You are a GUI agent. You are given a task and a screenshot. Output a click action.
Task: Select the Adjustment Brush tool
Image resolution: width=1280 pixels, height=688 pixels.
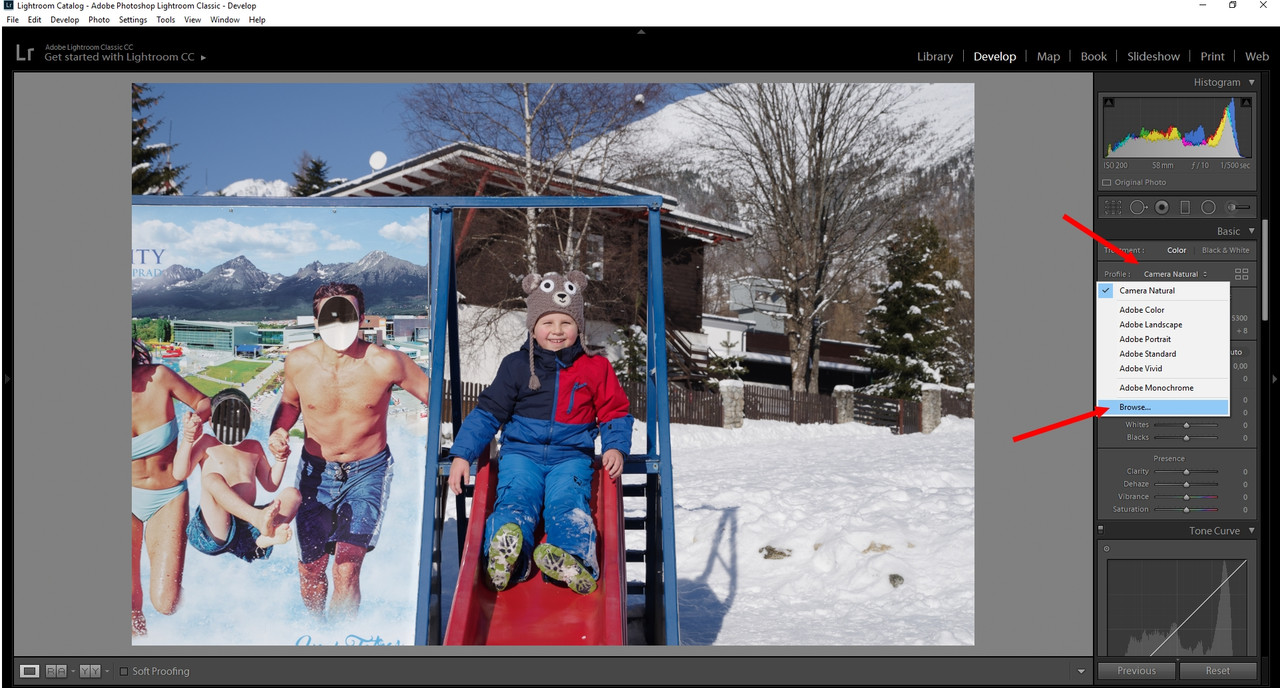[1238, 207]
